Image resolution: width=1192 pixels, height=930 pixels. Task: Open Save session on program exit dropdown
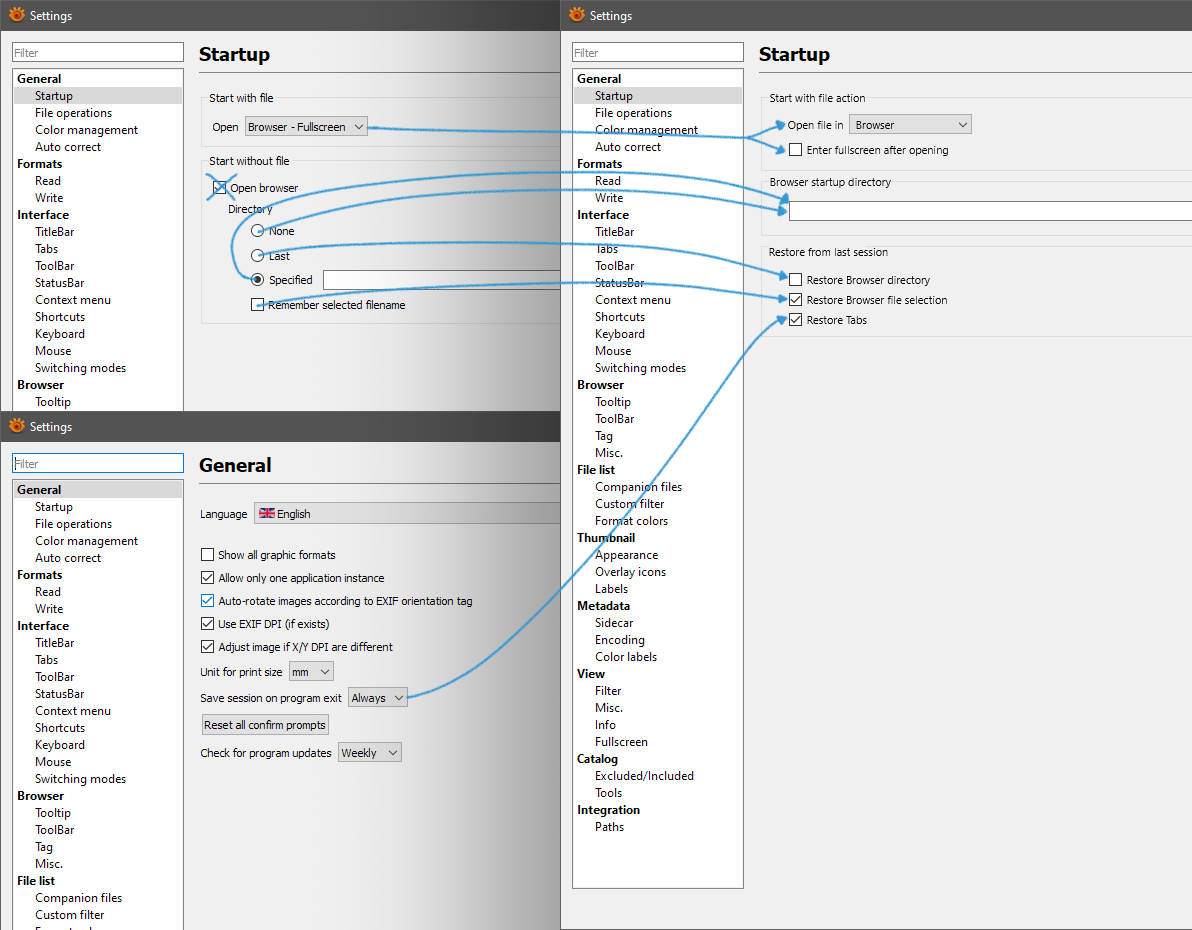pyautogui.click(x=378, y=698)
